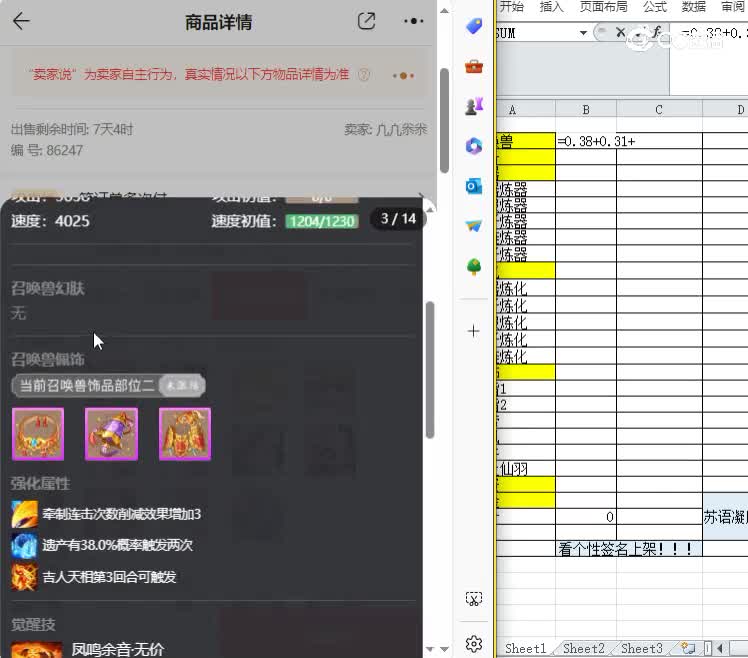Click the product page scrollbar thumb
748x658 pixels.
click(x=445, y=121)
